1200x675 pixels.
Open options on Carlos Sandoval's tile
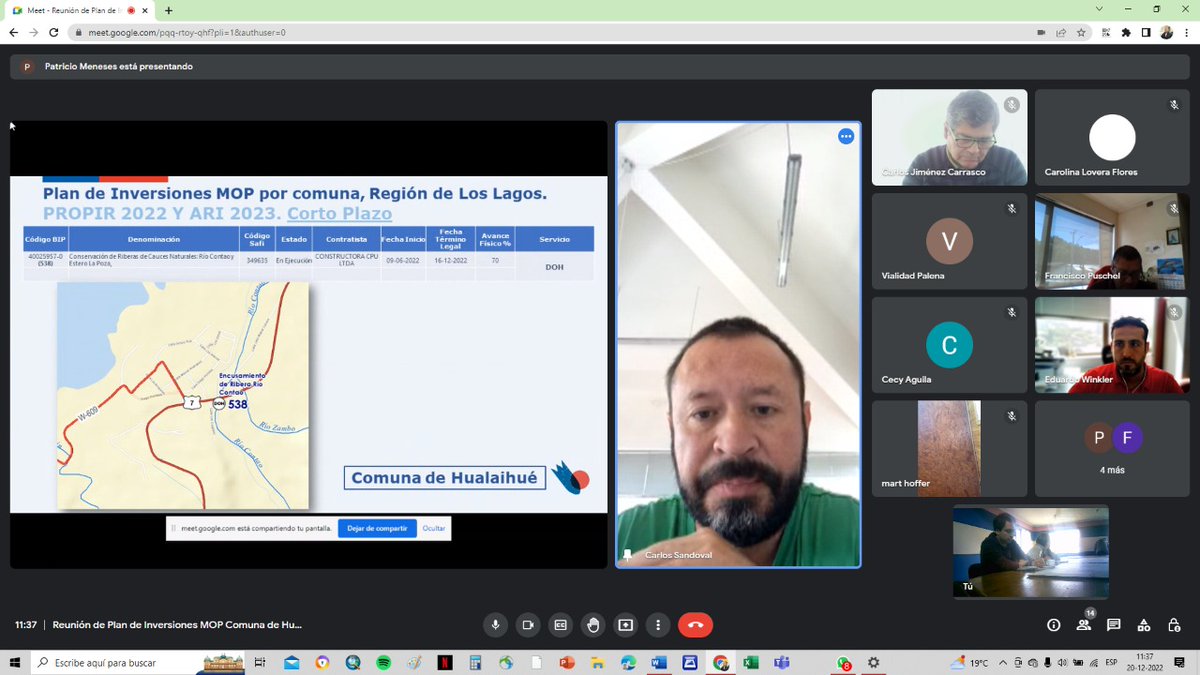846,136
